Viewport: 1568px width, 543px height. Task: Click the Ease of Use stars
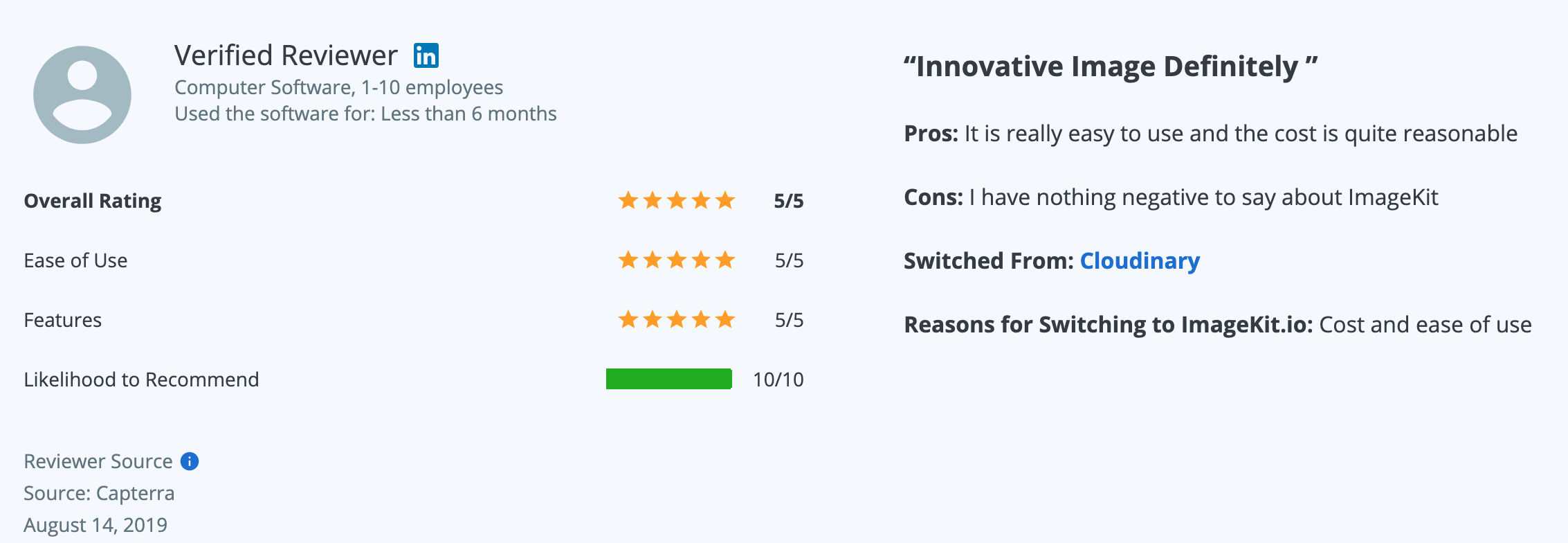[676, 260]
